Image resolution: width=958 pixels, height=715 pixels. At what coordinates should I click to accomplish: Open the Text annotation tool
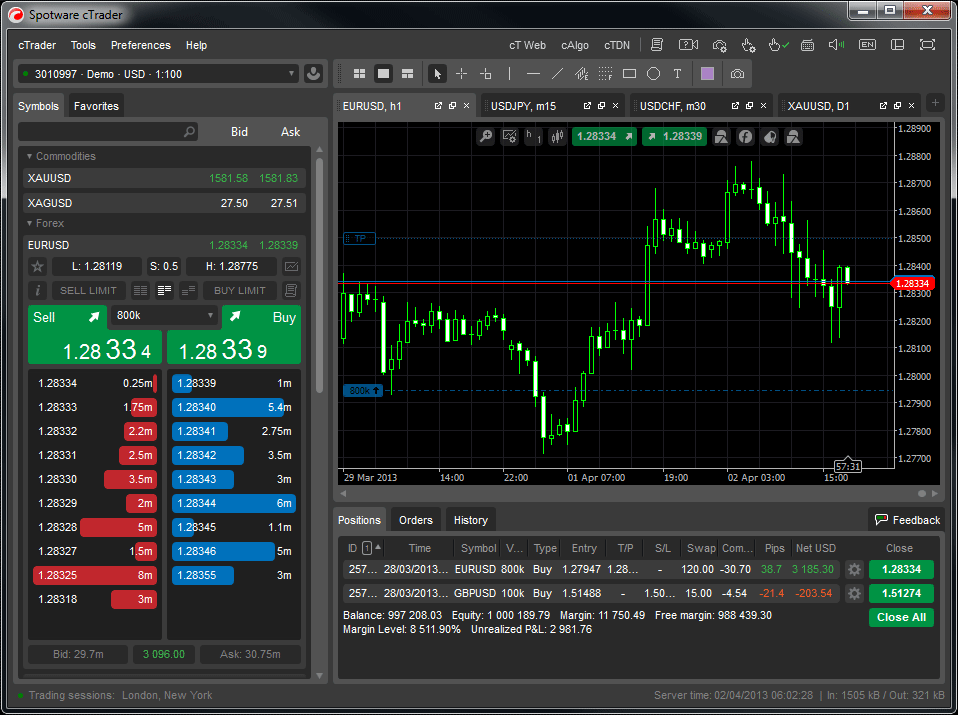(x=677, y=73)
